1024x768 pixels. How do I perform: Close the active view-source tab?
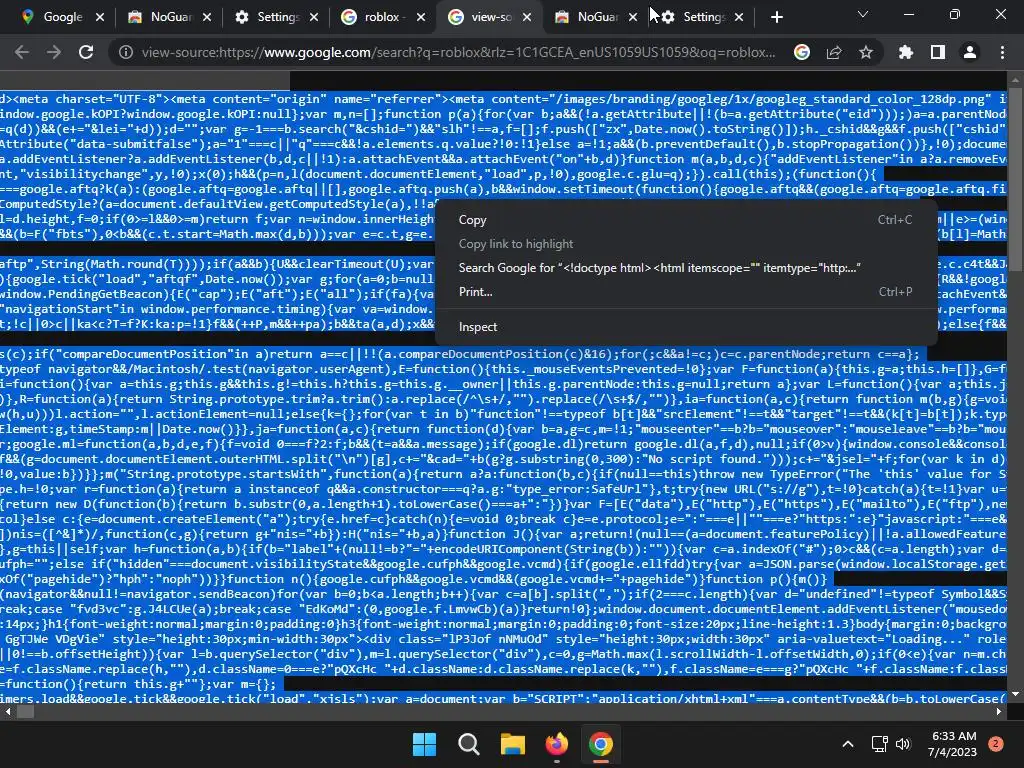[527, 17]
